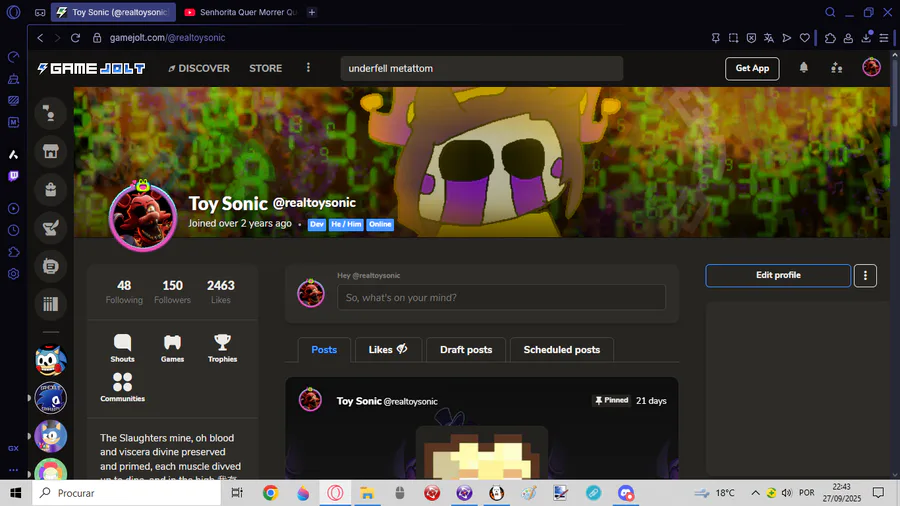Open the Draft posts tab
This screenshot has height=506, width=900.
pos(466,350)
